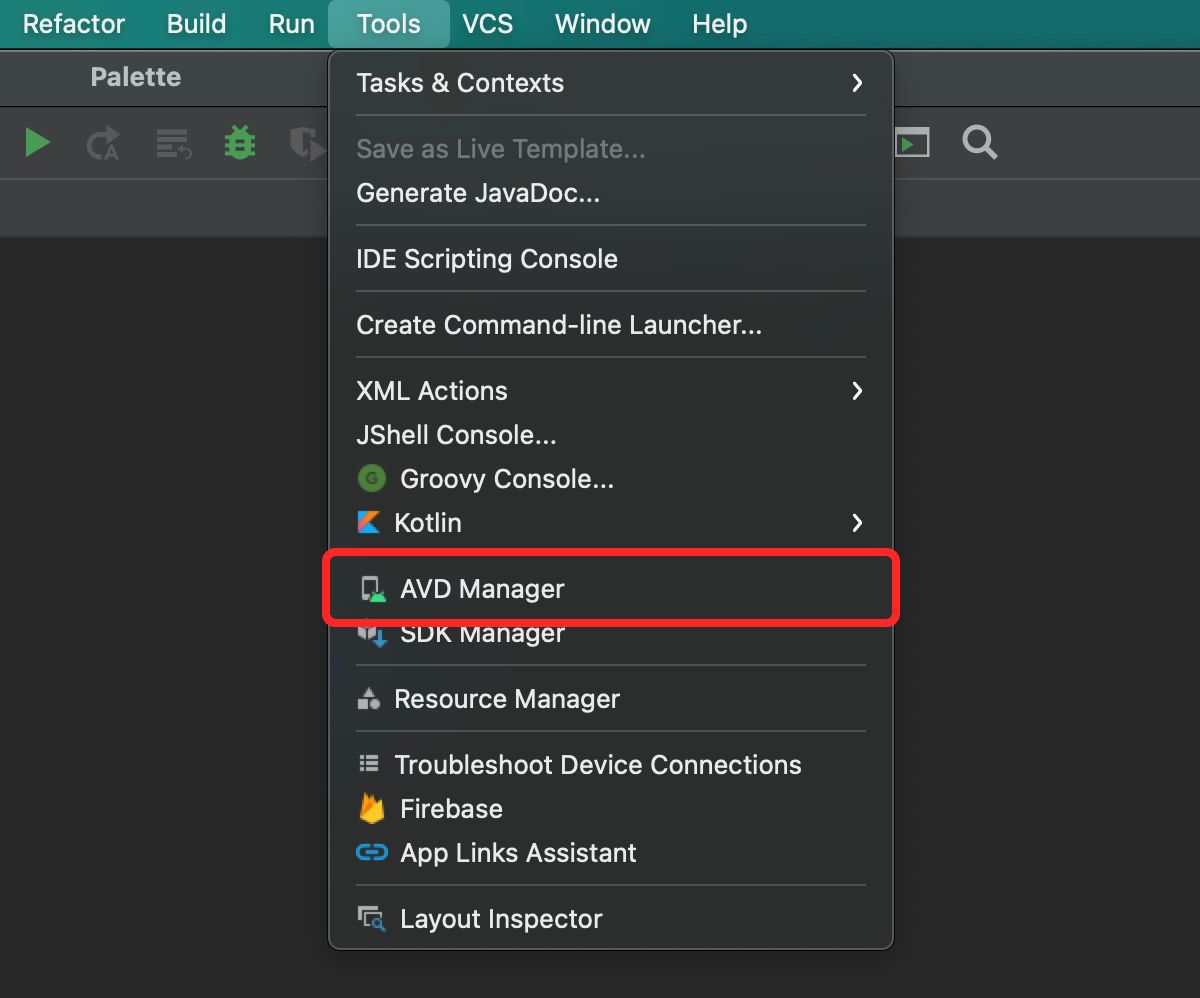Click the window-with-play icon beside the search icon
Viewport: 1200px width, 998px height.
(x=911, y=142)
